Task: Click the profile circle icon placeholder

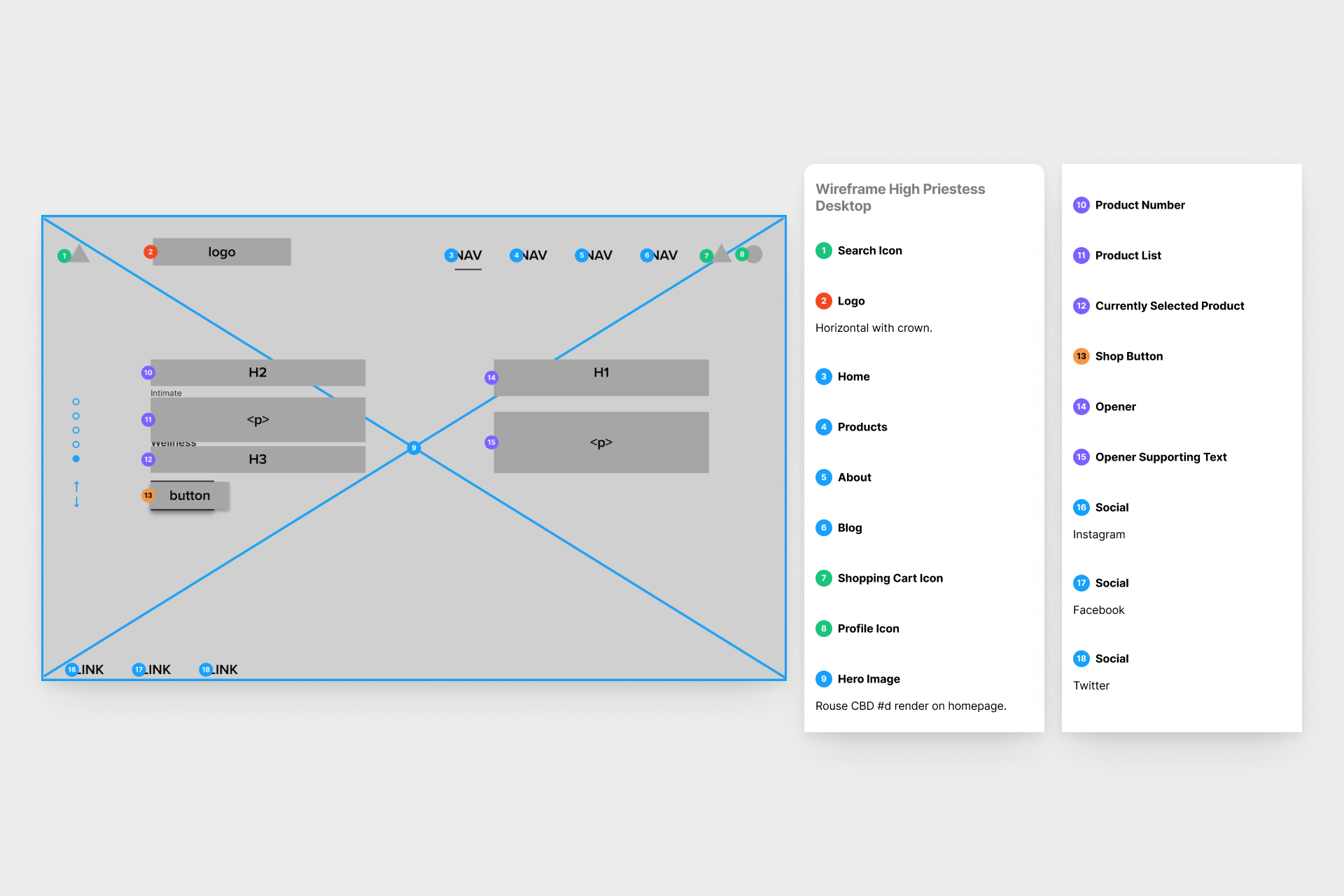Action: pyautogui.click(x=754, y=254)
